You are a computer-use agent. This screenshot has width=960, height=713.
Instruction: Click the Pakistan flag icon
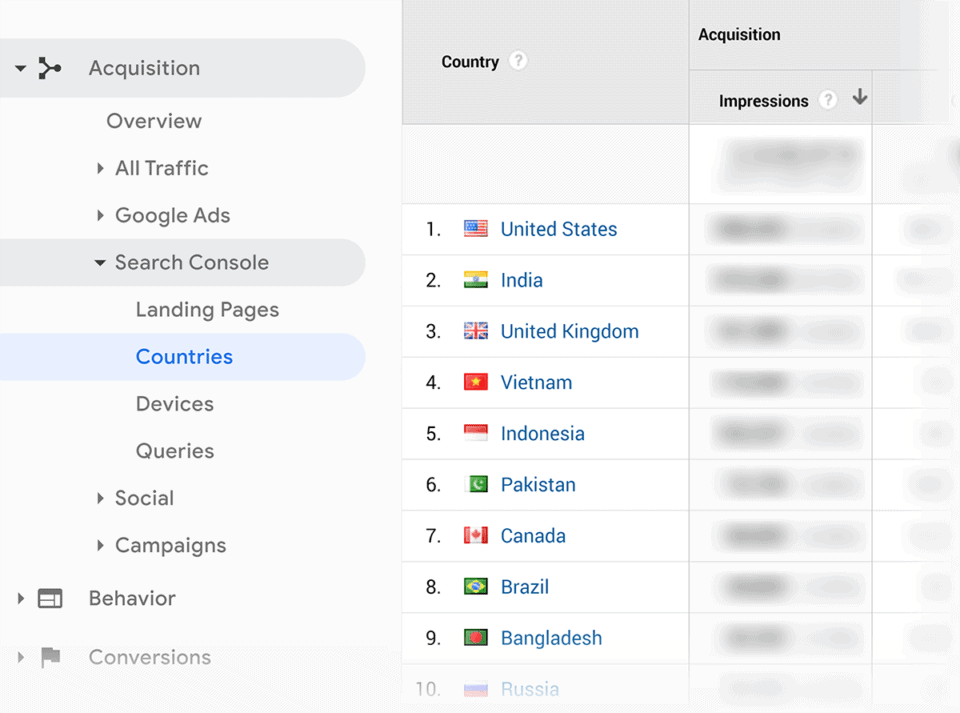[x=477, y=484]
